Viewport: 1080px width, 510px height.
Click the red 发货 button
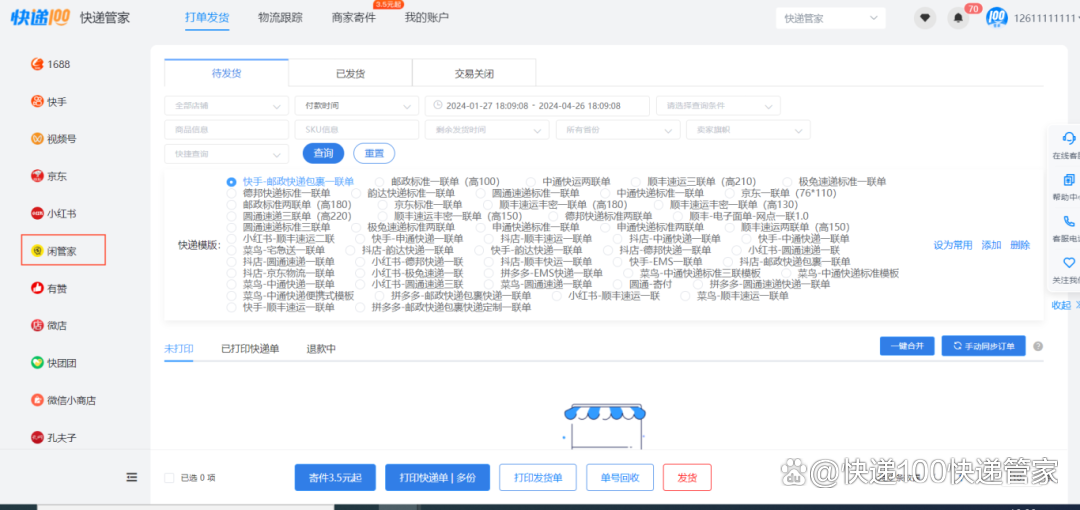[687, 478]
